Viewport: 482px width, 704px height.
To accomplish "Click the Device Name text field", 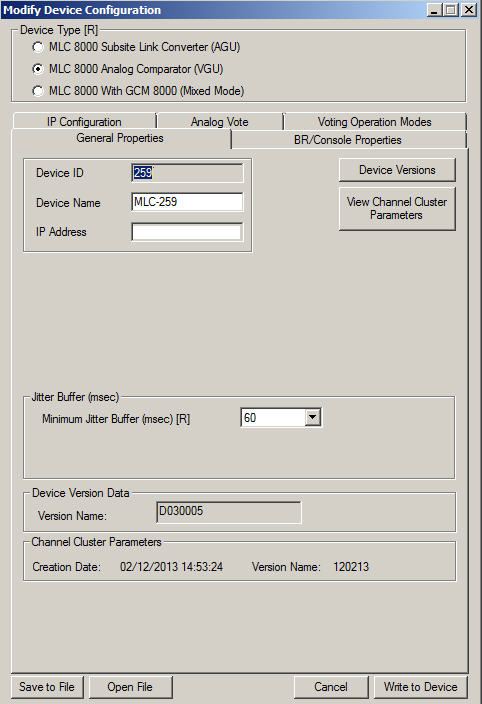I will click(187, 202).
